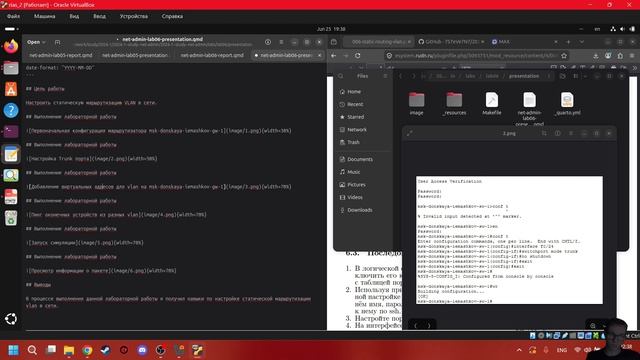Open the clock showing Jun 25 in top bar

tap(331, 29)
